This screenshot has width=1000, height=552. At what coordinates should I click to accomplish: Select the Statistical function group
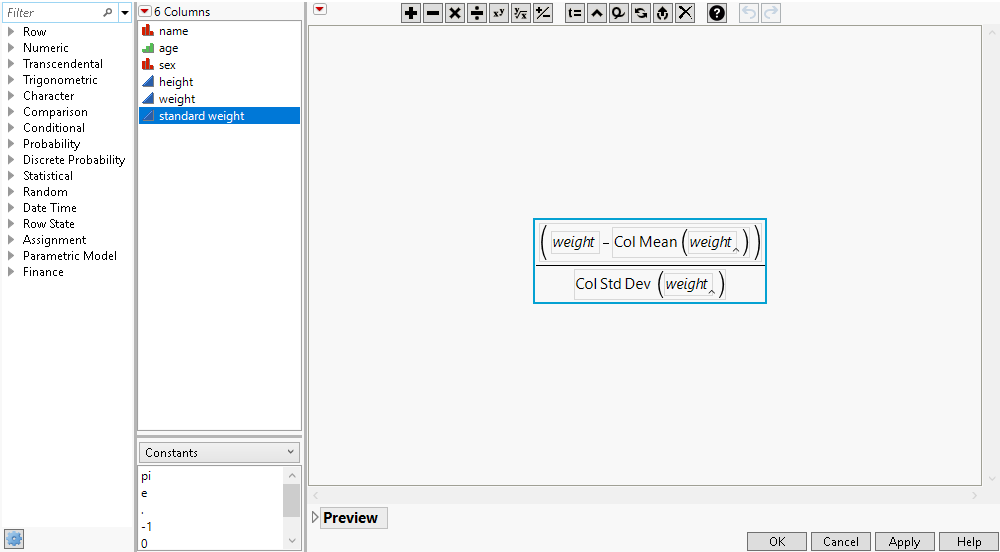point(48,176)
